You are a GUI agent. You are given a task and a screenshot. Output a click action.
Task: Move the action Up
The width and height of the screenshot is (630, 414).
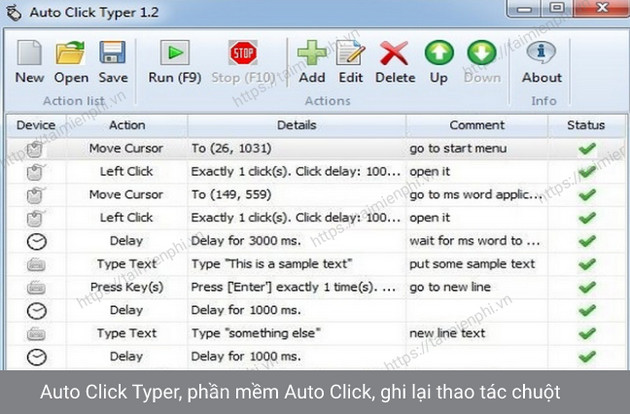point(439,62)
